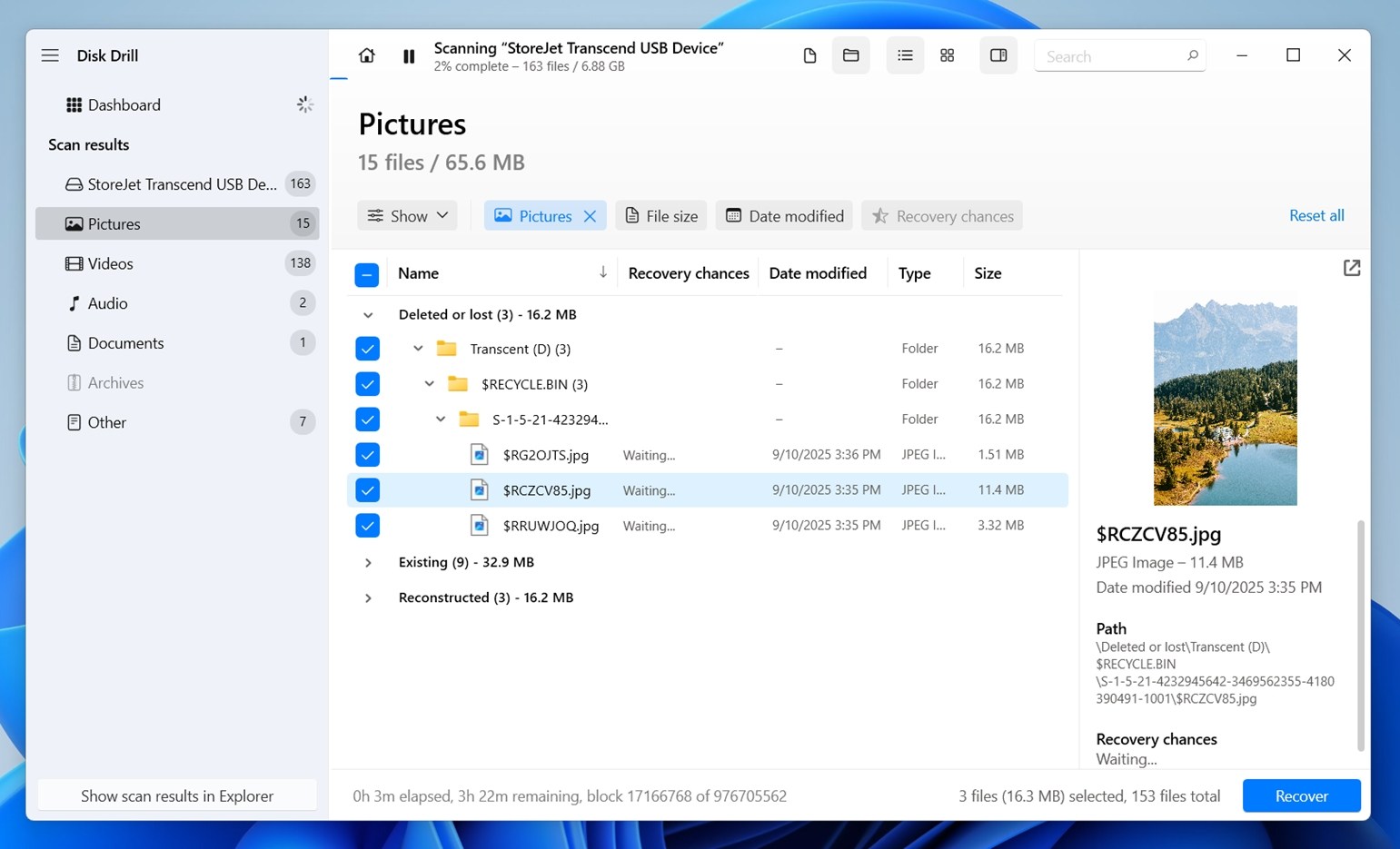This screenshot has width=1400, height=849.
Task: Expand the Reconstructed (3) group
Action: [368, 598]
